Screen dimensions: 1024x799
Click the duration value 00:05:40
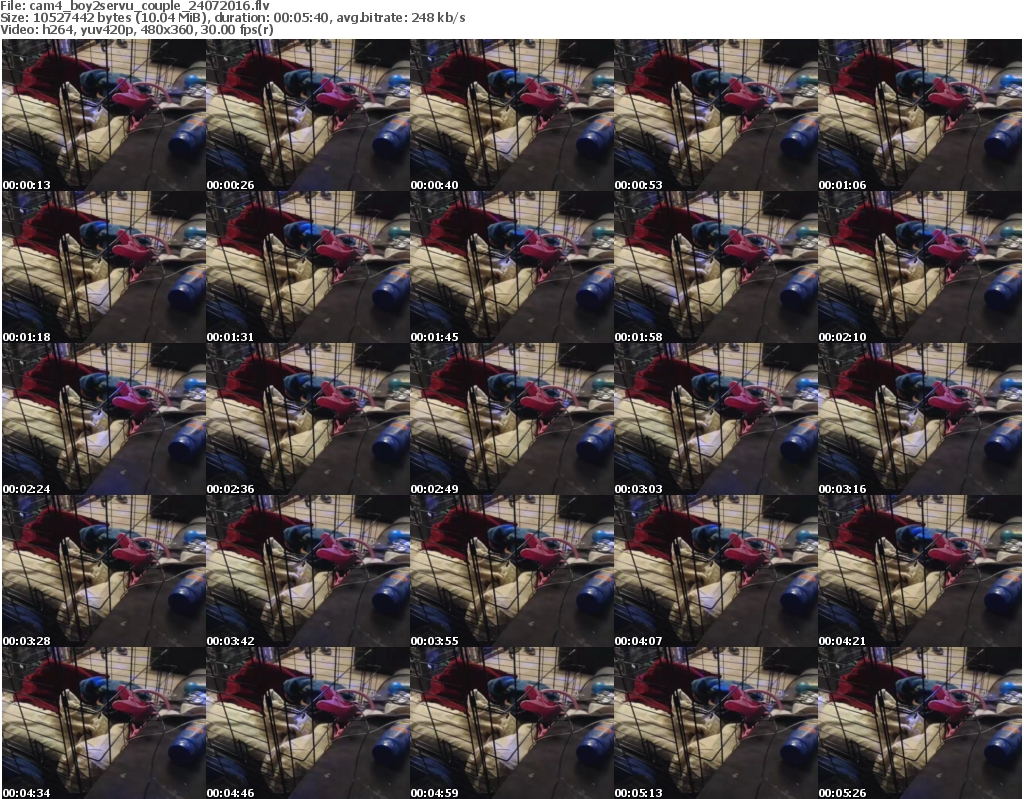(301, 18)
